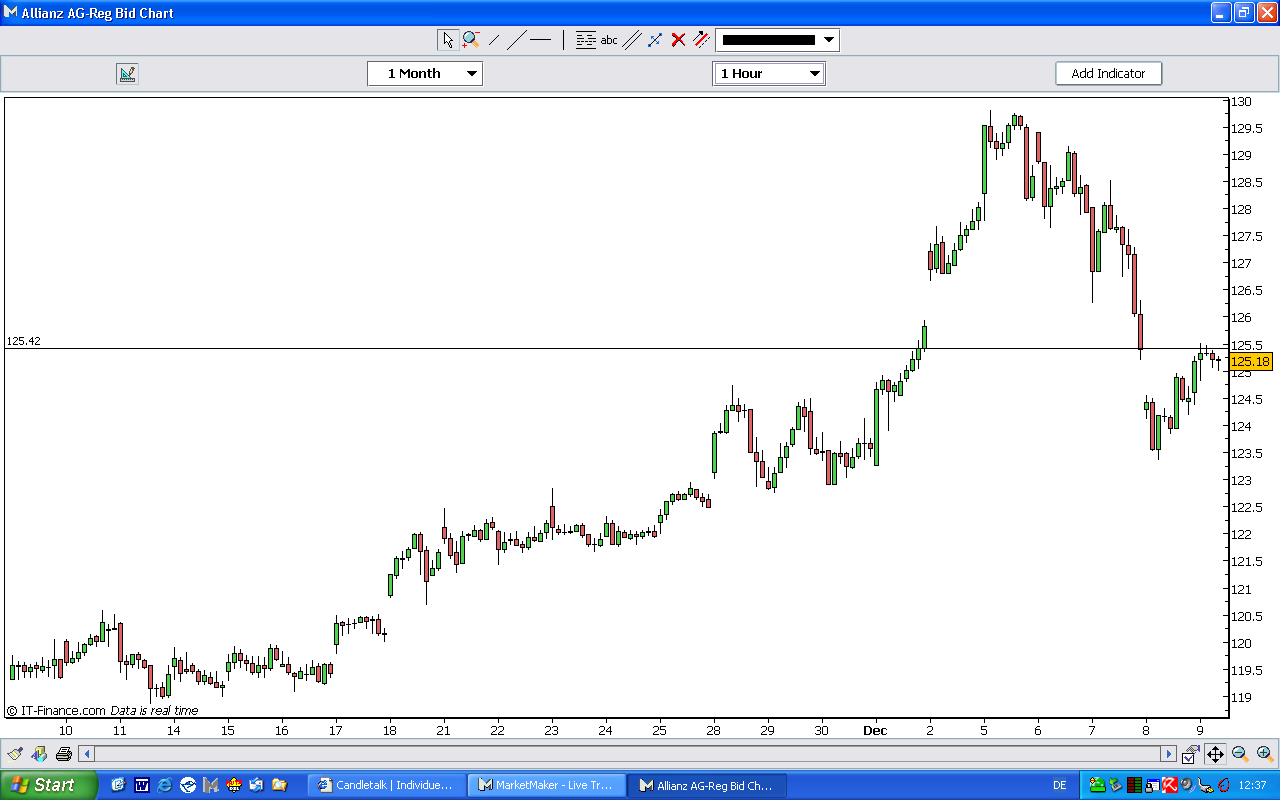Zoom in using the plus magnifier
The image size is (1280, 800).
[1265, 754]
